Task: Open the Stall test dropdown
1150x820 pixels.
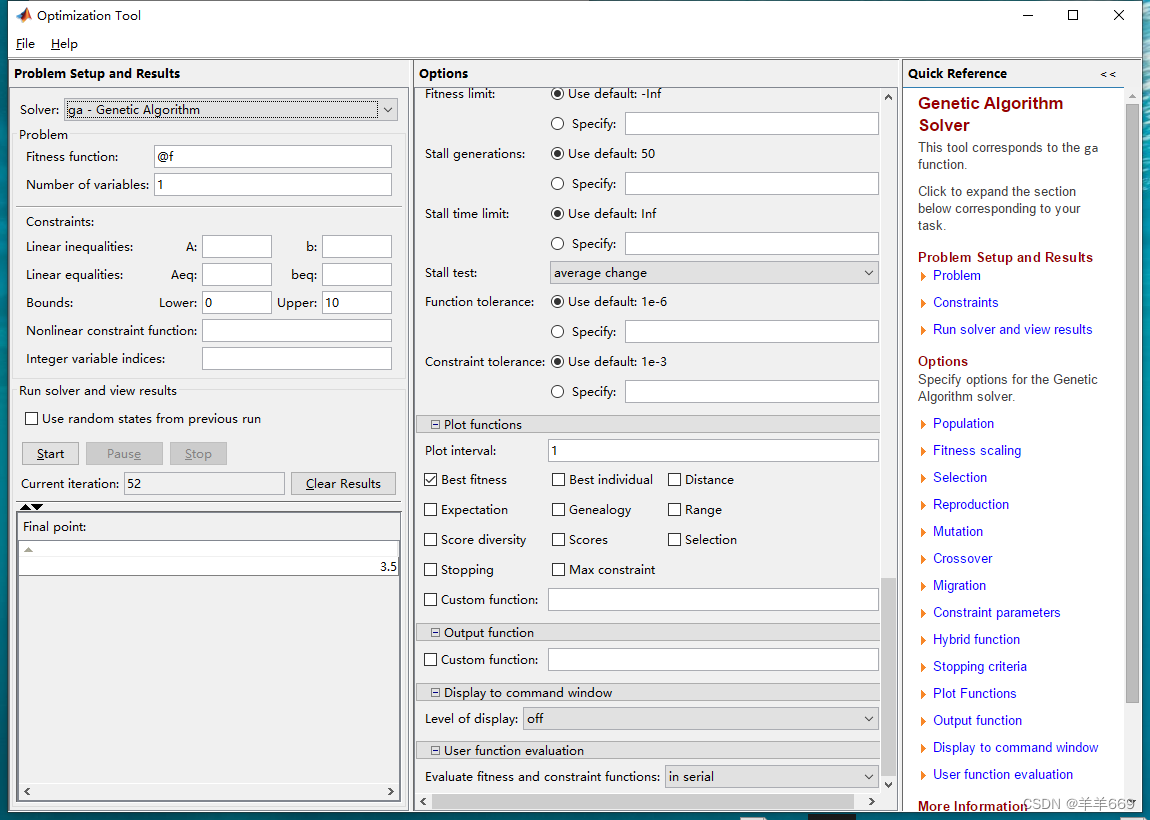Action: (x=714, y=273)
